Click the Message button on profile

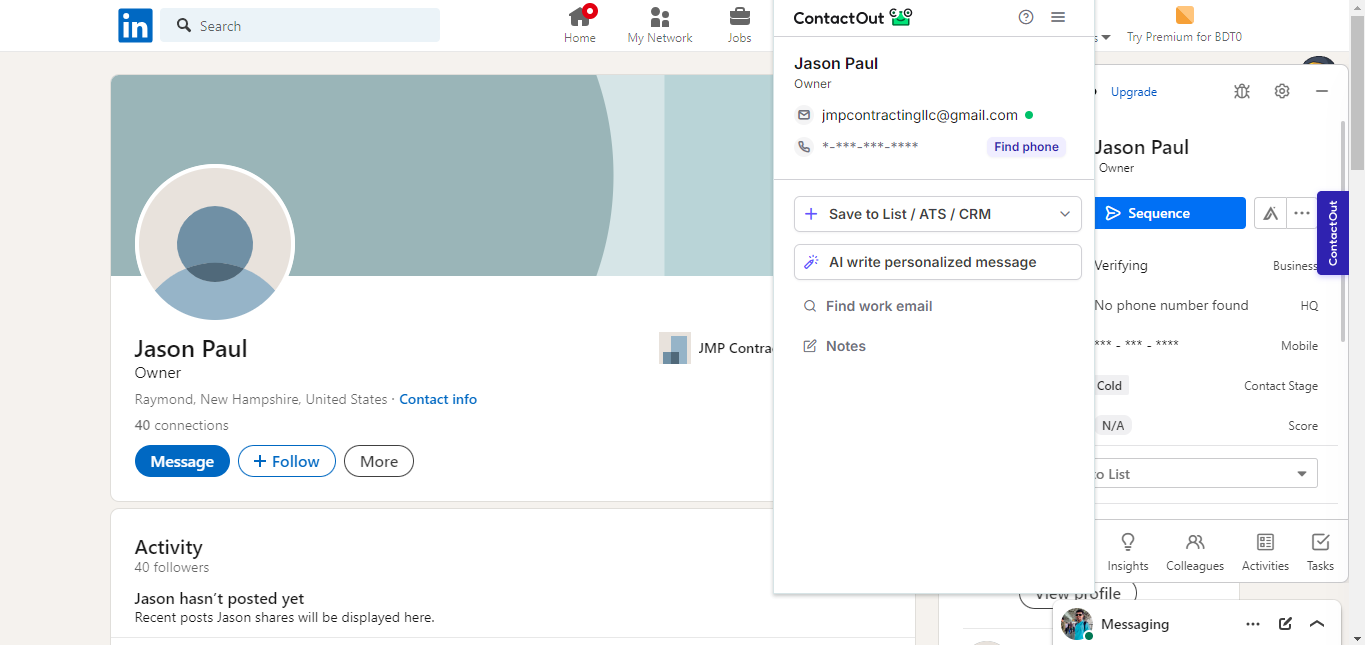(x=182, y=461)
